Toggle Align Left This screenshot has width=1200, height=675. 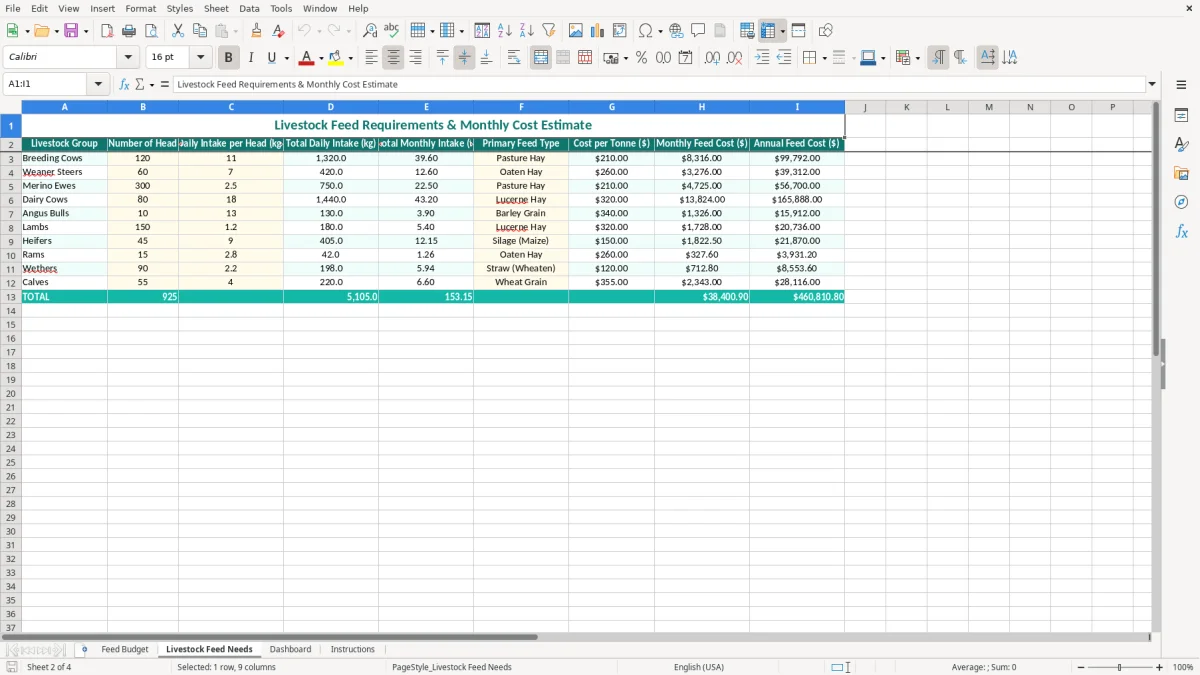pyautogui.click(x=371, y=58)
